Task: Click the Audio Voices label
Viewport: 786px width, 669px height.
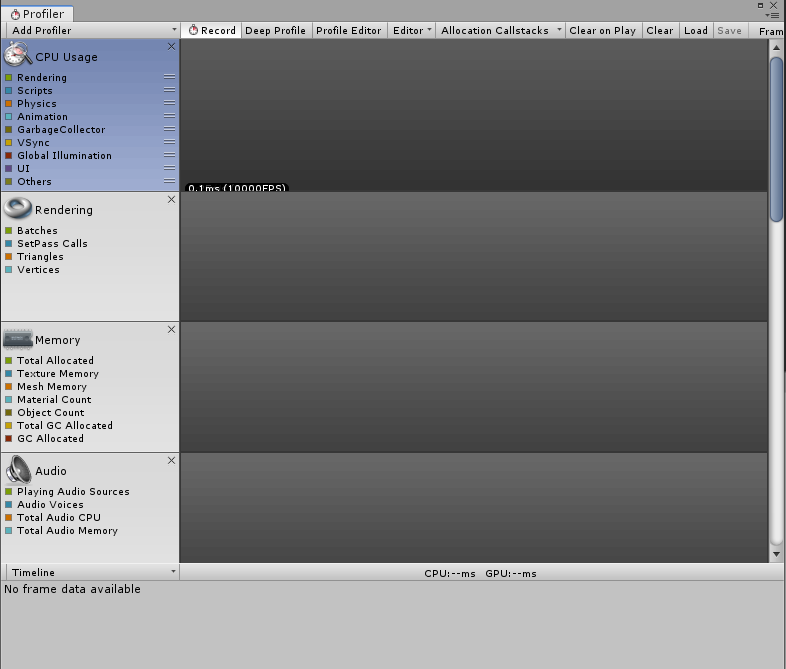Action: coord(50,505)
